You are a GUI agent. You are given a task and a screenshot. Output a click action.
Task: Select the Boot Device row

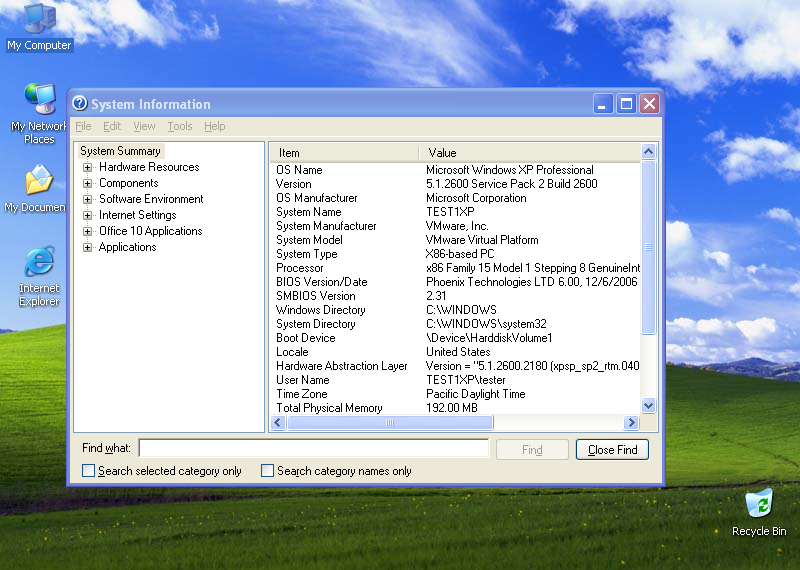pos(455,338)
